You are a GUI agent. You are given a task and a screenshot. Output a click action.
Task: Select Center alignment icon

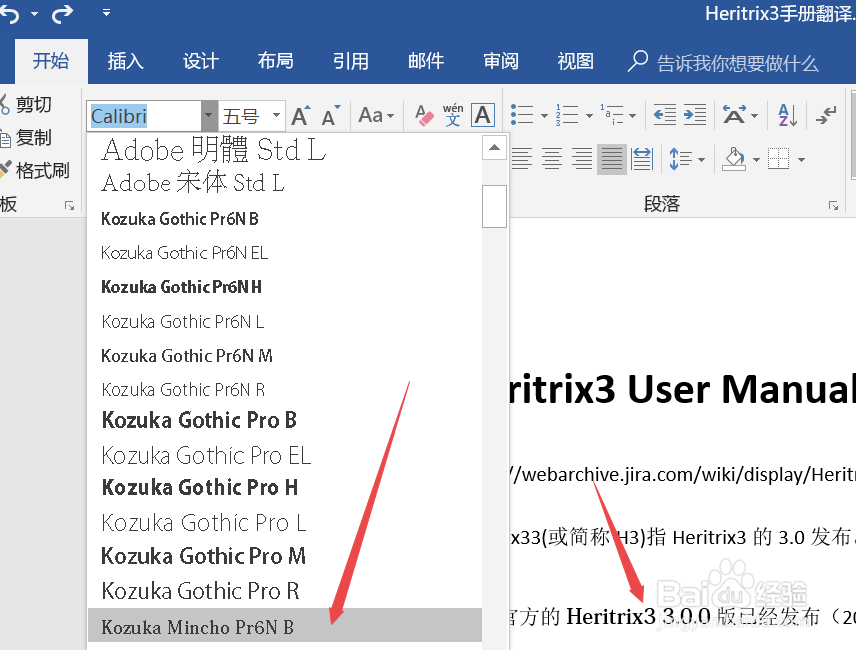click(551, 159)
